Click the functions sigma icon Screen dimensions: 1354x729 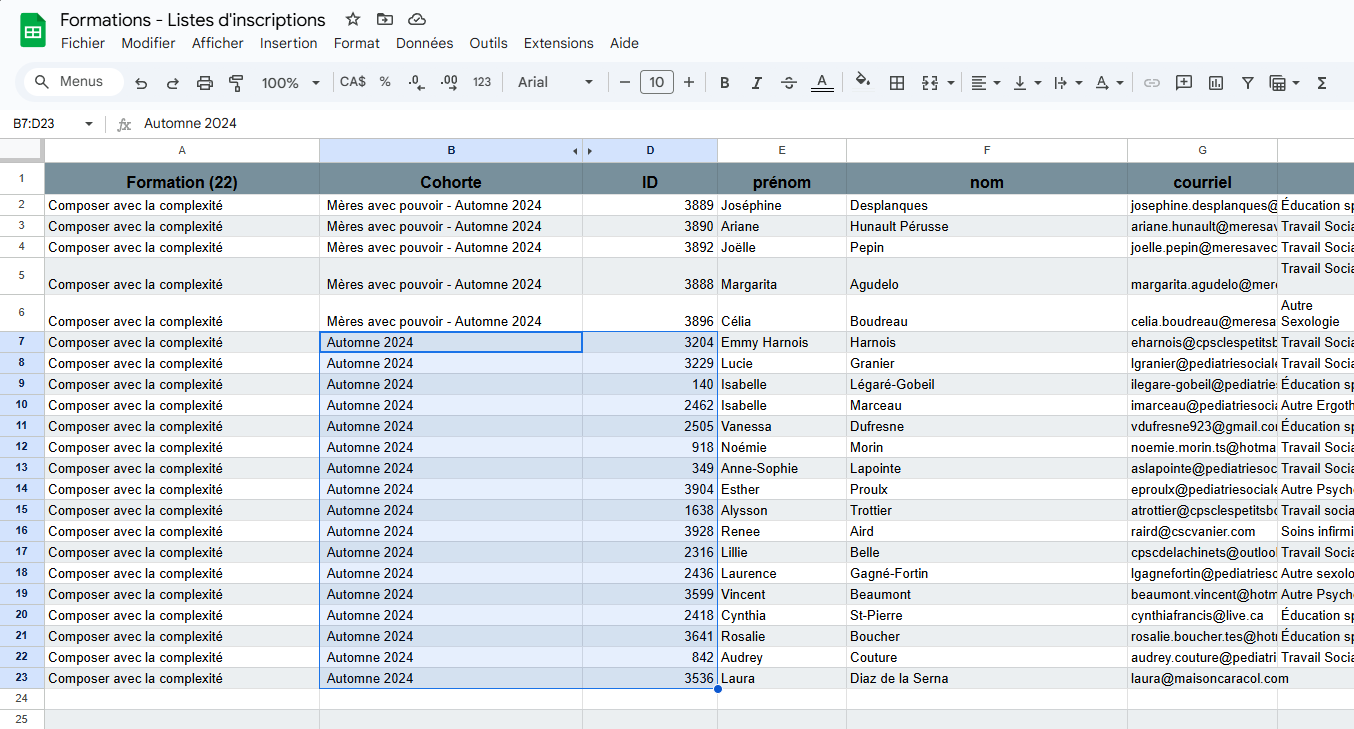(x=1322, y=83)
